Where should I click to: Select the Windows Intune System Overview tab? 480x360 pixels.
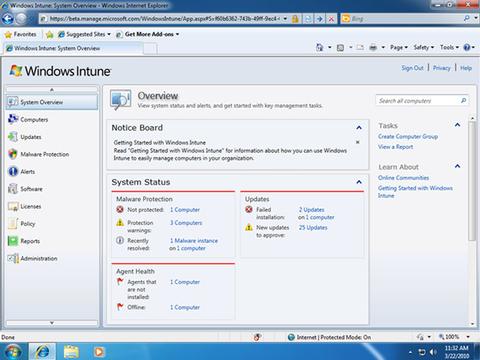[x=73, y=48]
